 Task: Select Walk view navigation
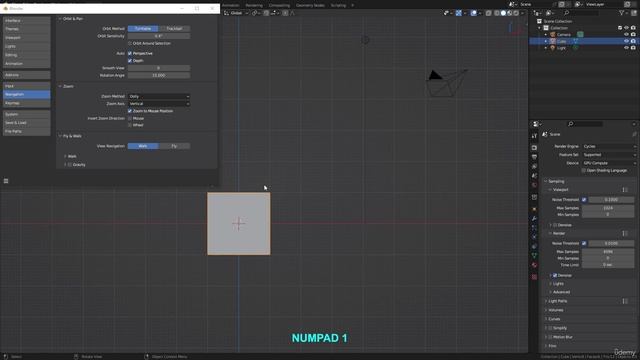(x=143, y=146)
